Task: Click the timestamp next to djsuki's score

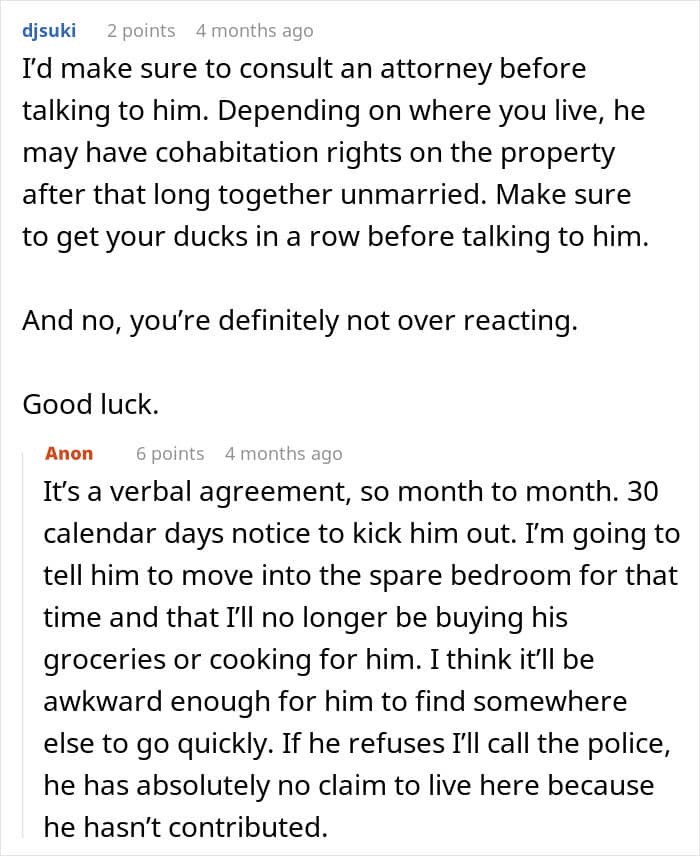Action: (x=254, y=31)
